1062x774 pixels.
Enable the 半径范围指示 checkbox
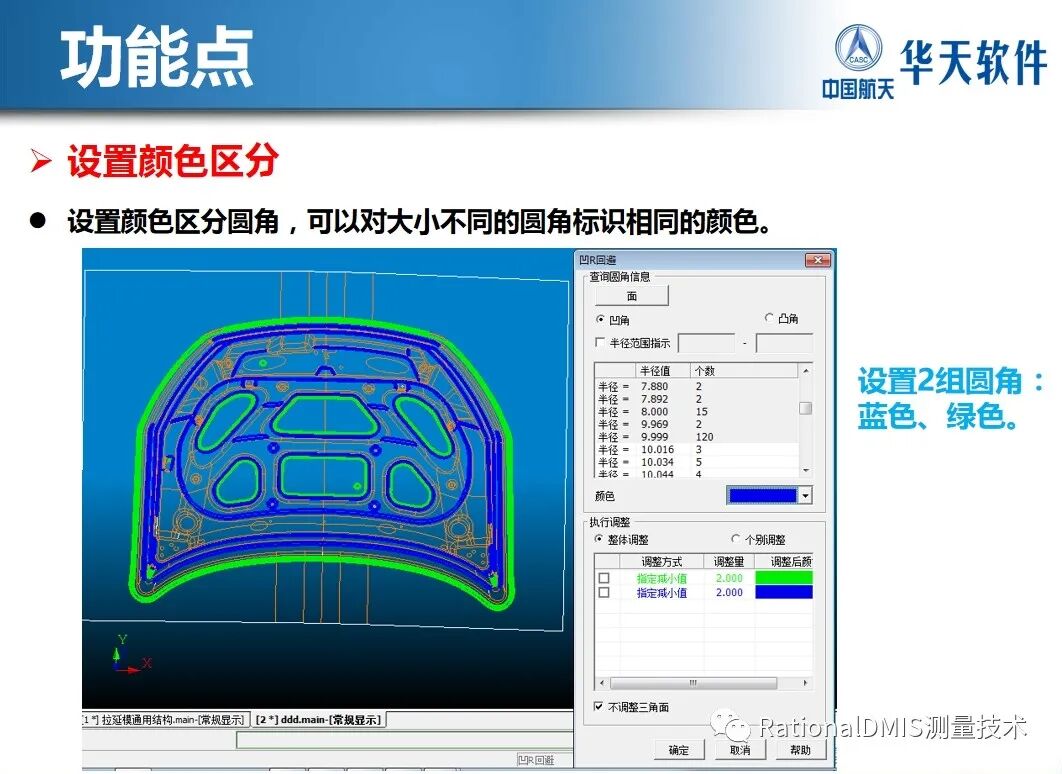598,341
